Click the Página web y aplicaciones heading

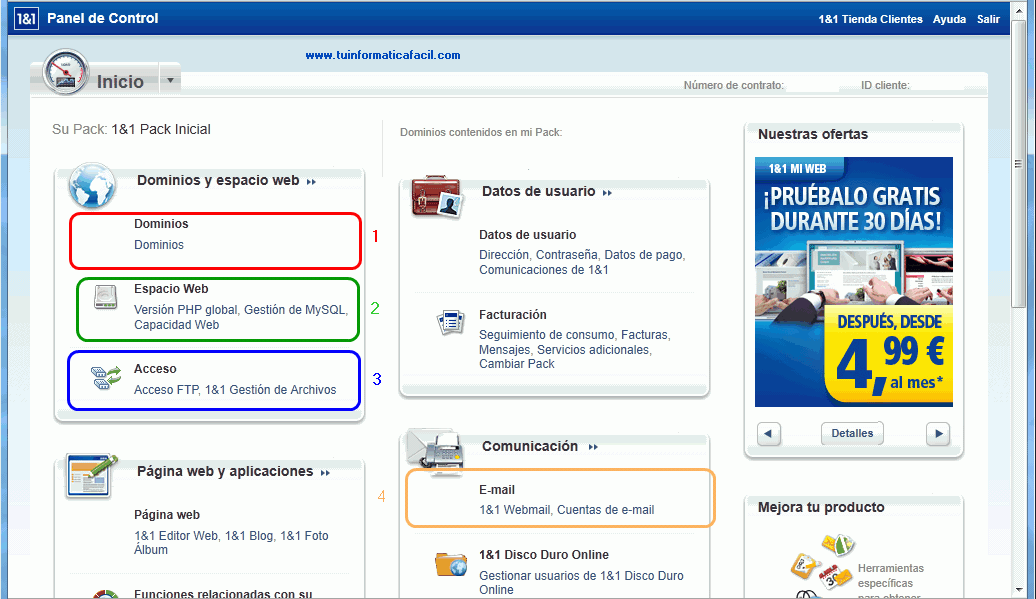[x=225, y=472]
